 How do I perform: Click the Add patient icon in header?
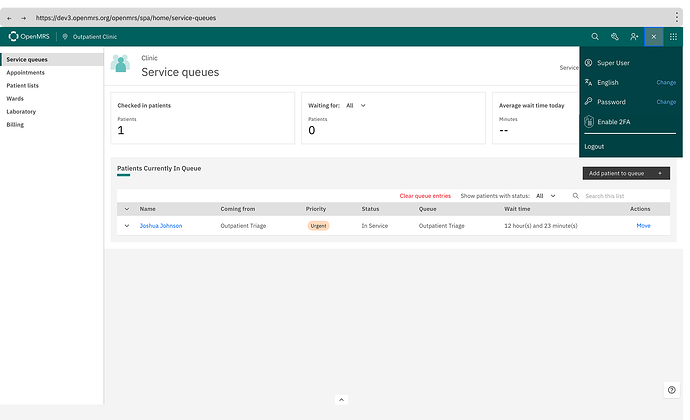coord(634,37)
